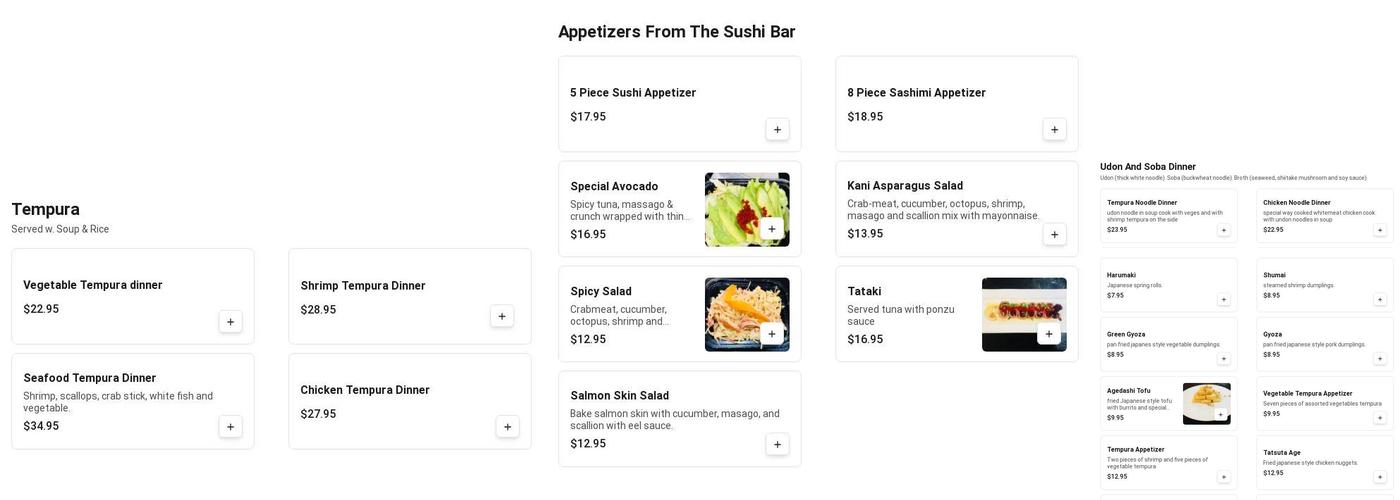
Task: Open the Harumaki item details
Action: pyautogui.click(x=1169, y=285)
